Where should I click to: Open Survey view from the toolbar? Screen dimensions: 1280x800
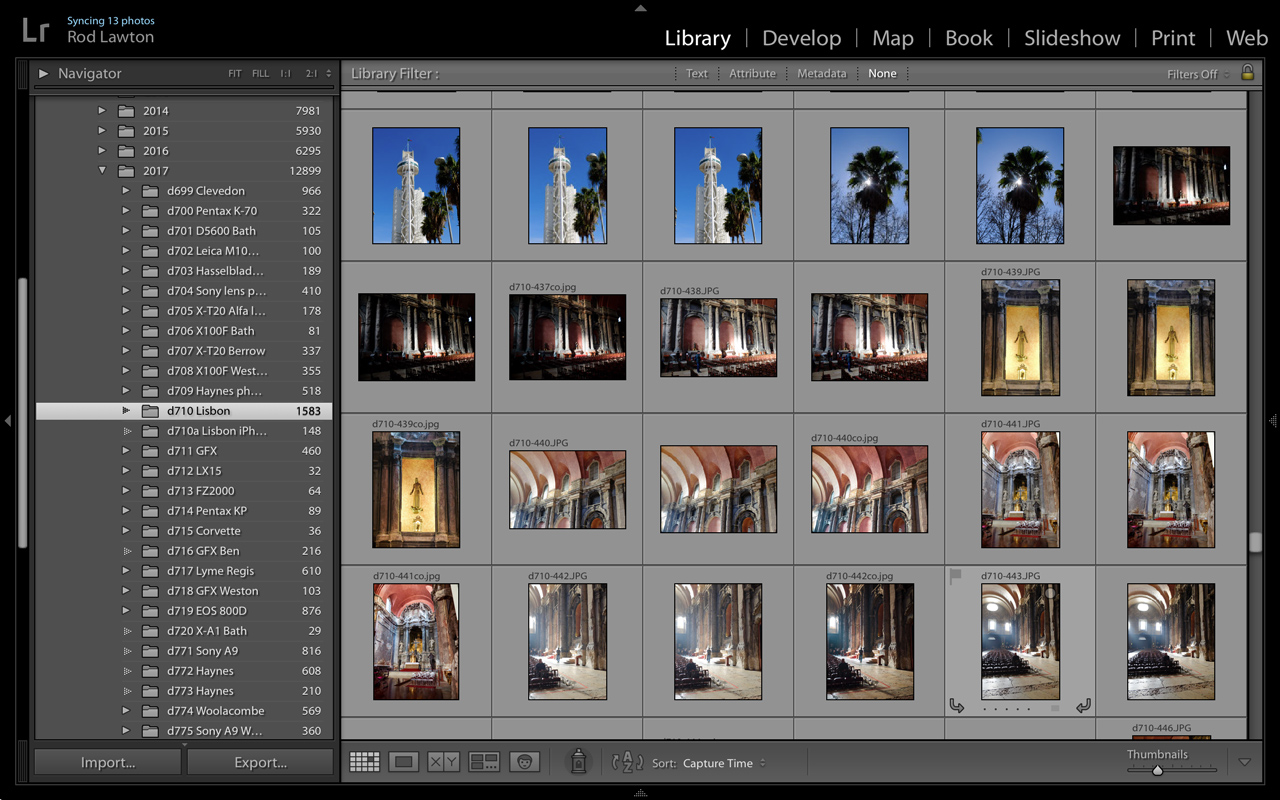pos(484,762)
